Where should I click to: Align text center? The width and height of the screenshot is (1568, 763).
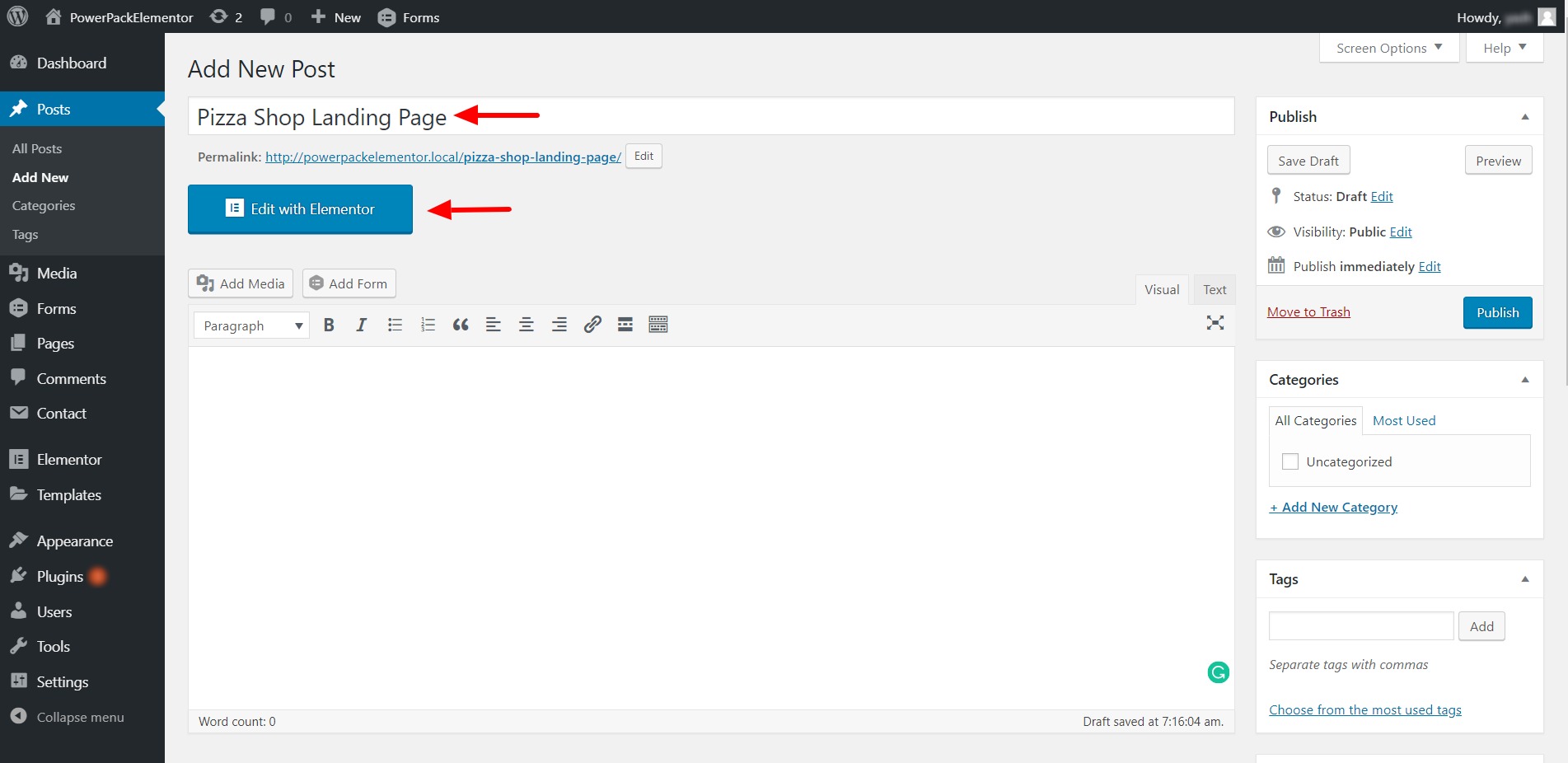(527, 325)
